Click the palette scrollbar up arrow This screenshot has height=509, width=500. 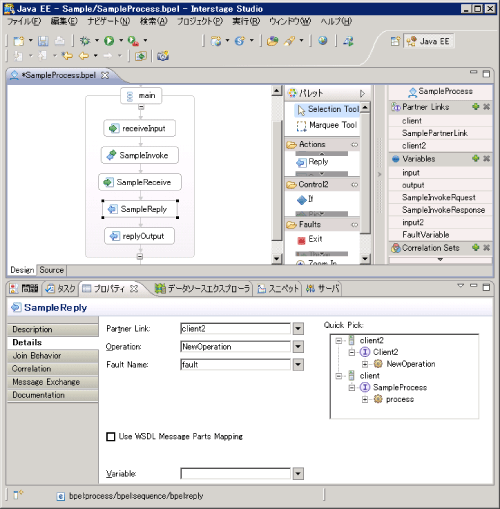click(x=365, y=108)
